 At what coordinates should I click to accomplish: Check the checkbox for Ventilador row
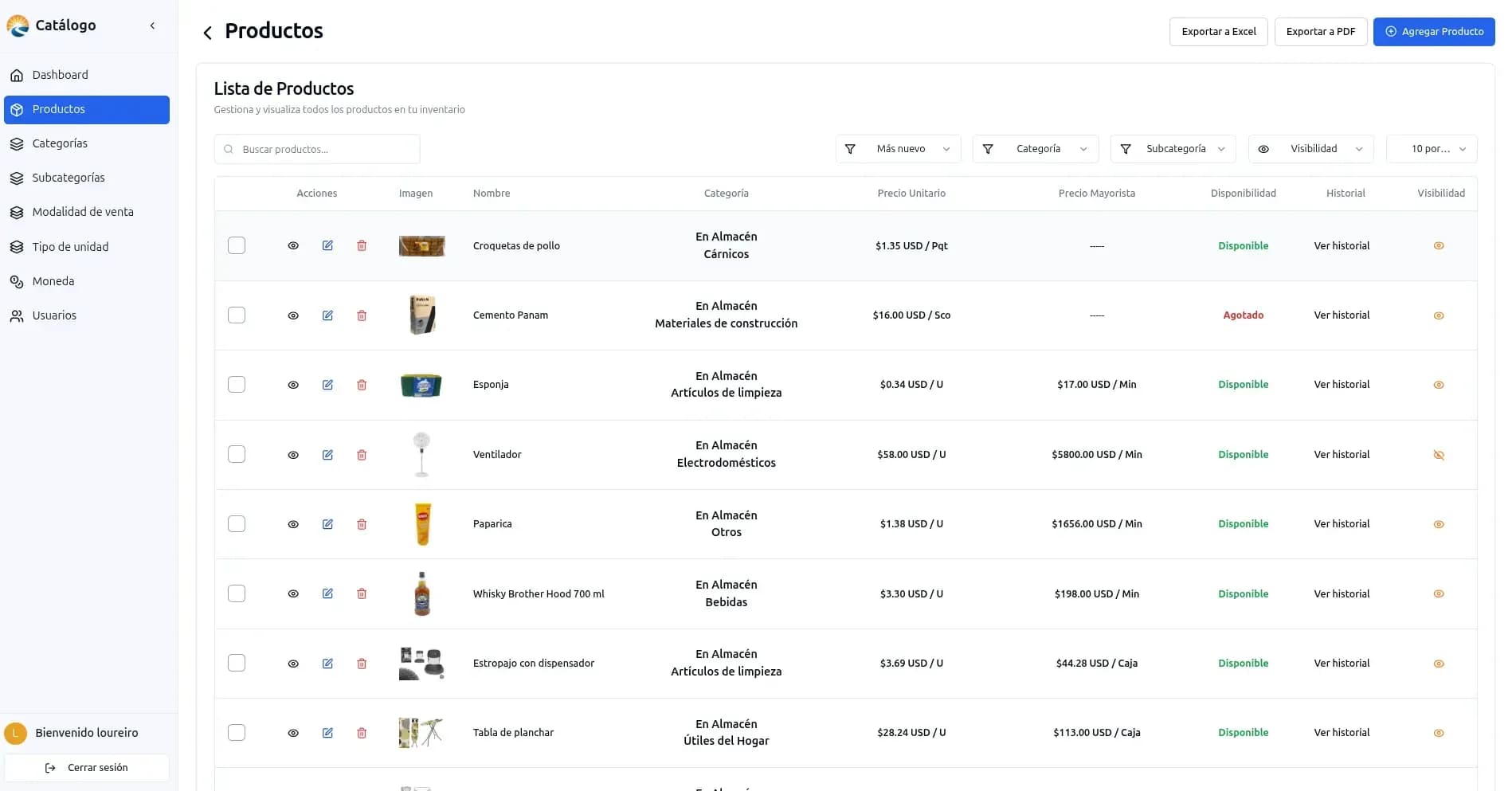point(237,454)
